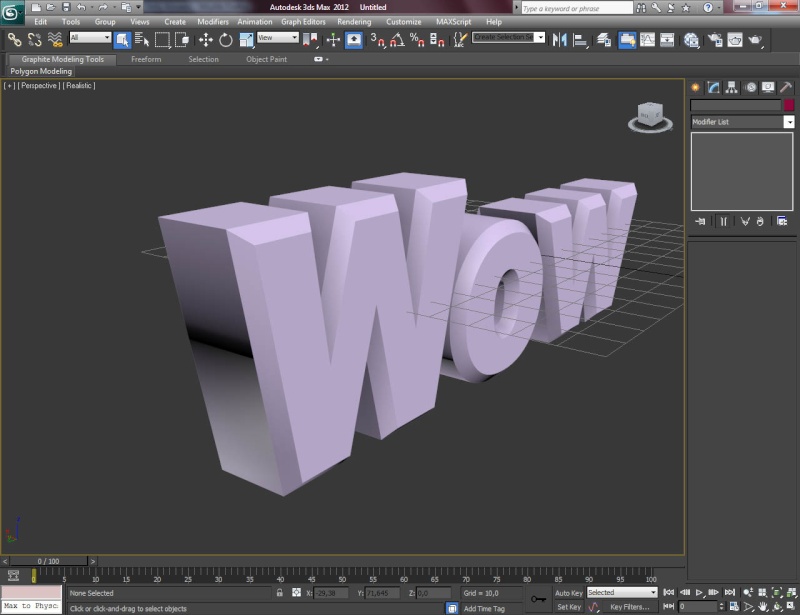This screenshot has height=615, width=800.
Task: Open the Schematic View
Action: click(667, 40)
